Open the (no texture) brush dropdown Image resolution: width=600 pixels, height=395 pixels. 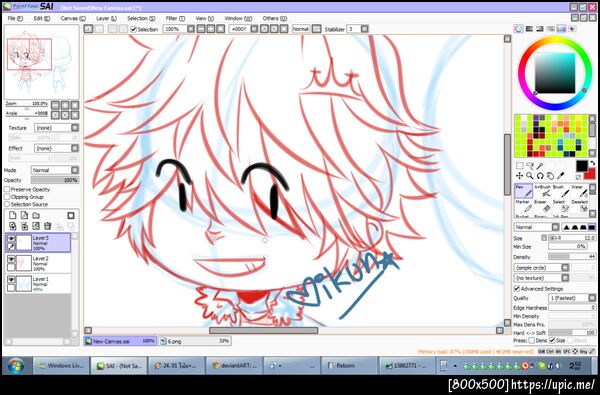click(x=541, y=278)
